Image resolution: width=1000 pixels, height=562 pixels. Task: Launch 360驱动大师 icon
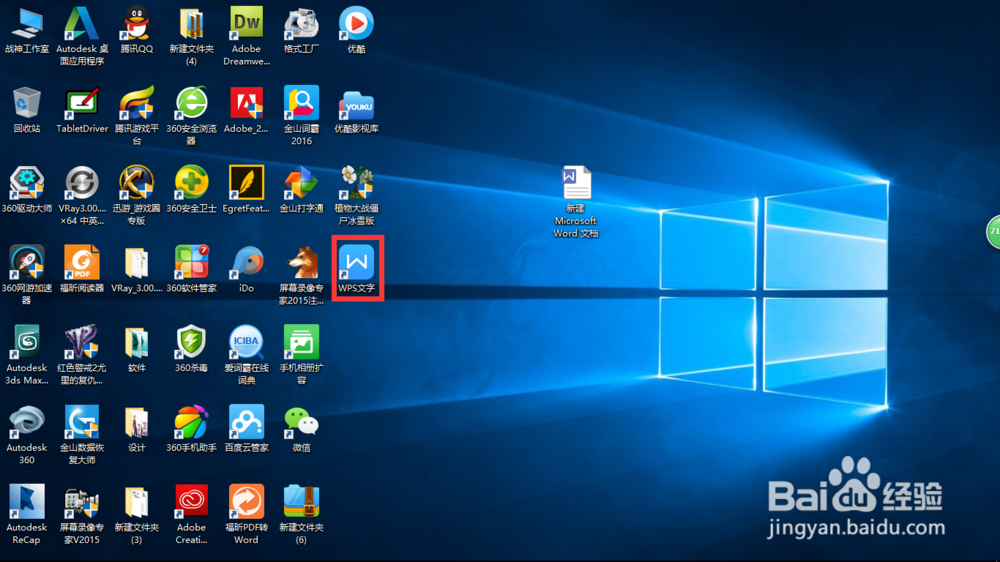[x=27, y=184]
